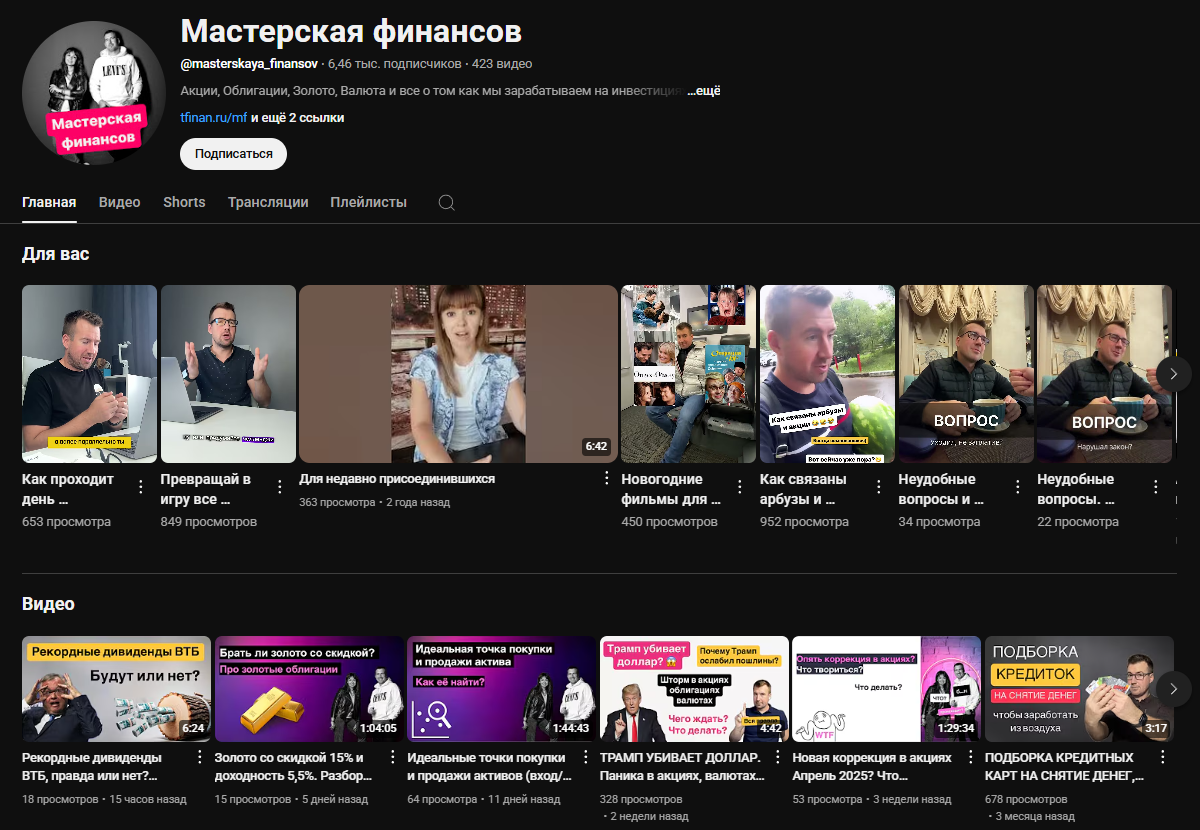Open the Плейлисты tab
Image resolution: width=1200 pixels, height=830 pixels.
369,202
